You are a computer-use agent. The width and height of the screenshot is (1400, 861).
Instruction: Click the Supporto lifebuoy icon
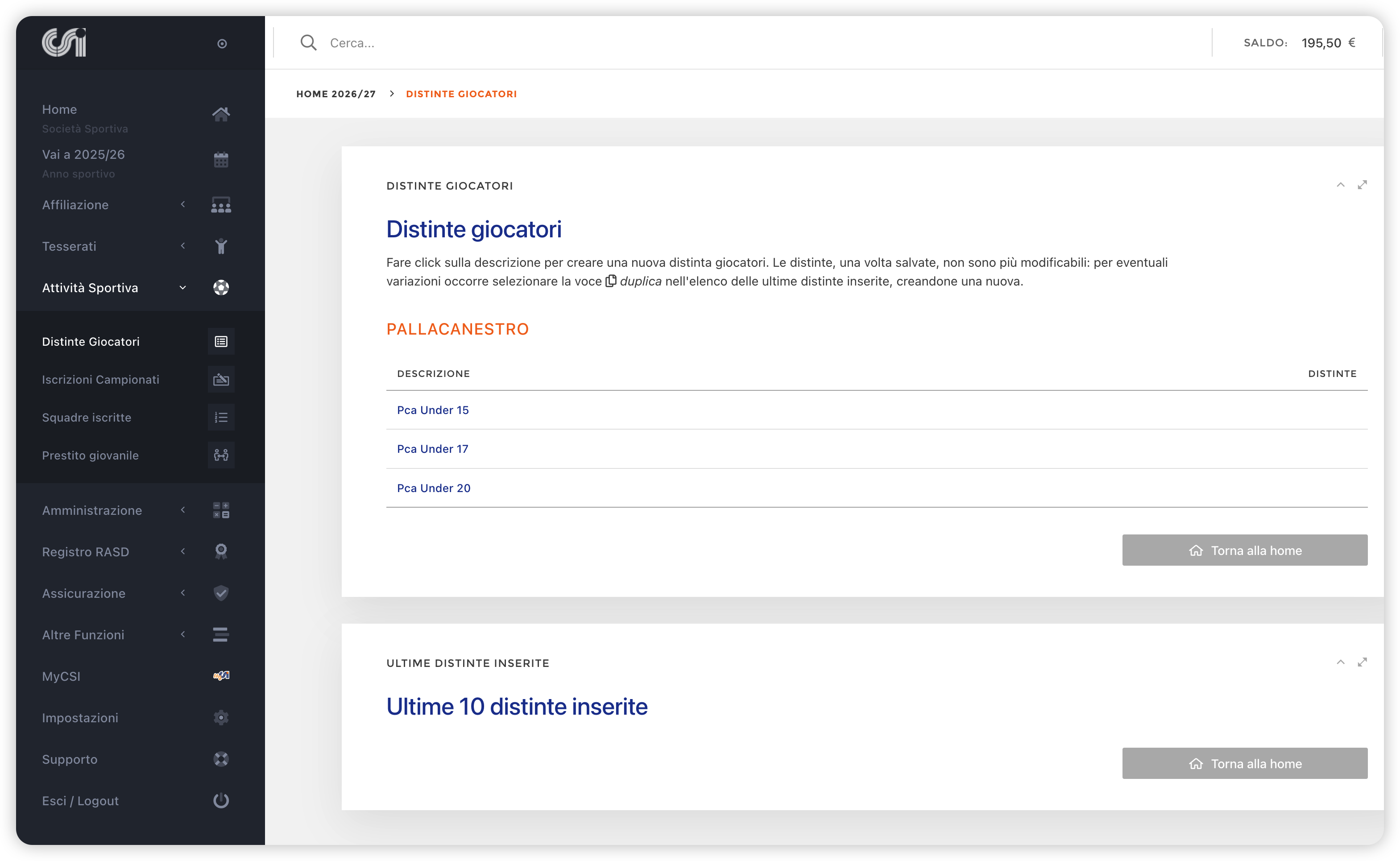pyautogui.click(x=221, y=759)
